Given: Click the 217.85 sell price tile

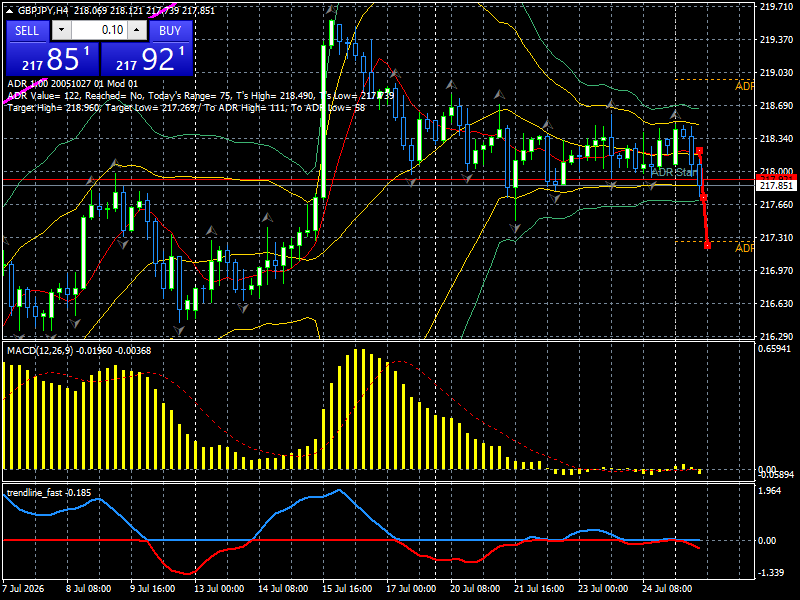Looking at the screenshot, I should [x=53, y=59].
